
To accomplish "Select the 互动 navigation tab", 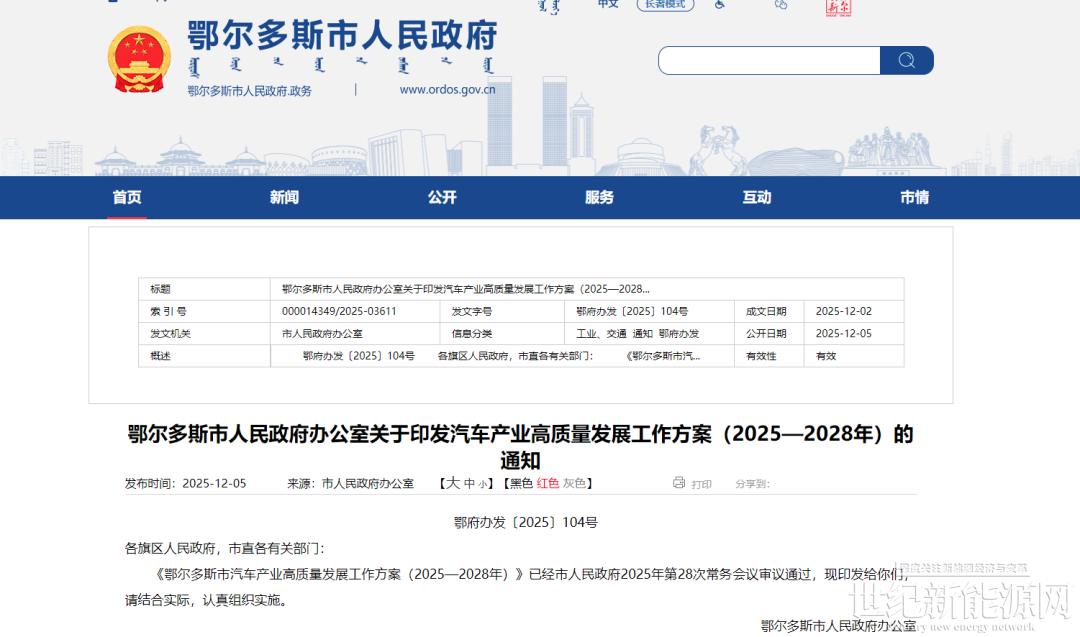I will (757, 197).
